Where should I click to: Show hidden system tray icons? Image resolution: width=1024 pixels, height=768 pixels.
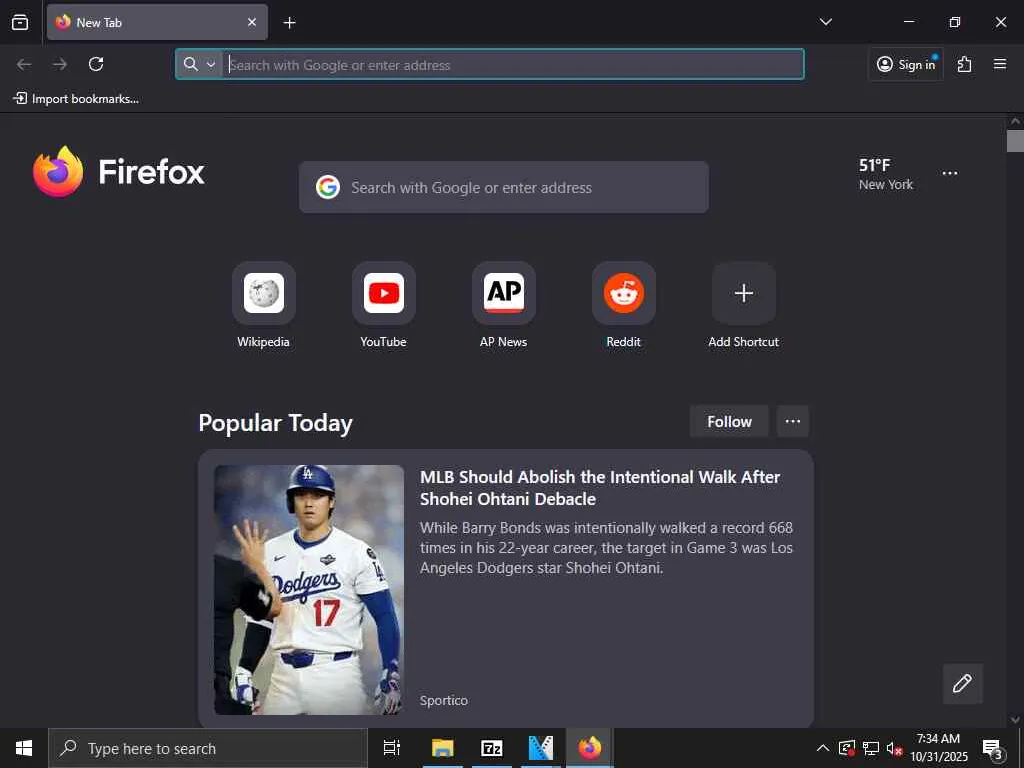(x=823, y=748)
